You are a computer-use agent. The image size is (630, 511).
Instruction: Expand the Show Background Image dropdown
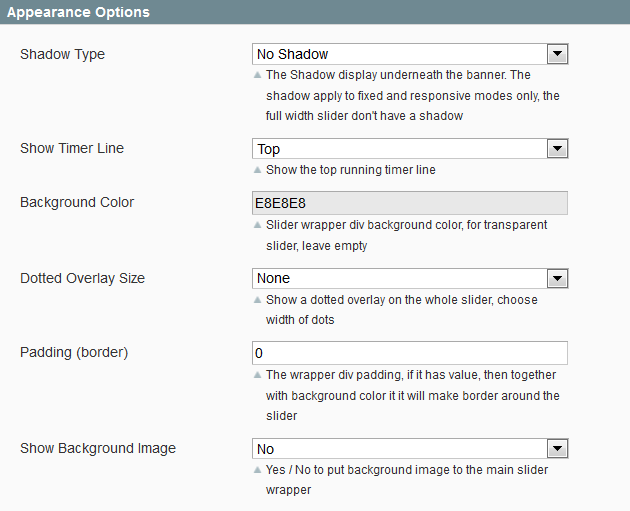[x=409, y=449]
